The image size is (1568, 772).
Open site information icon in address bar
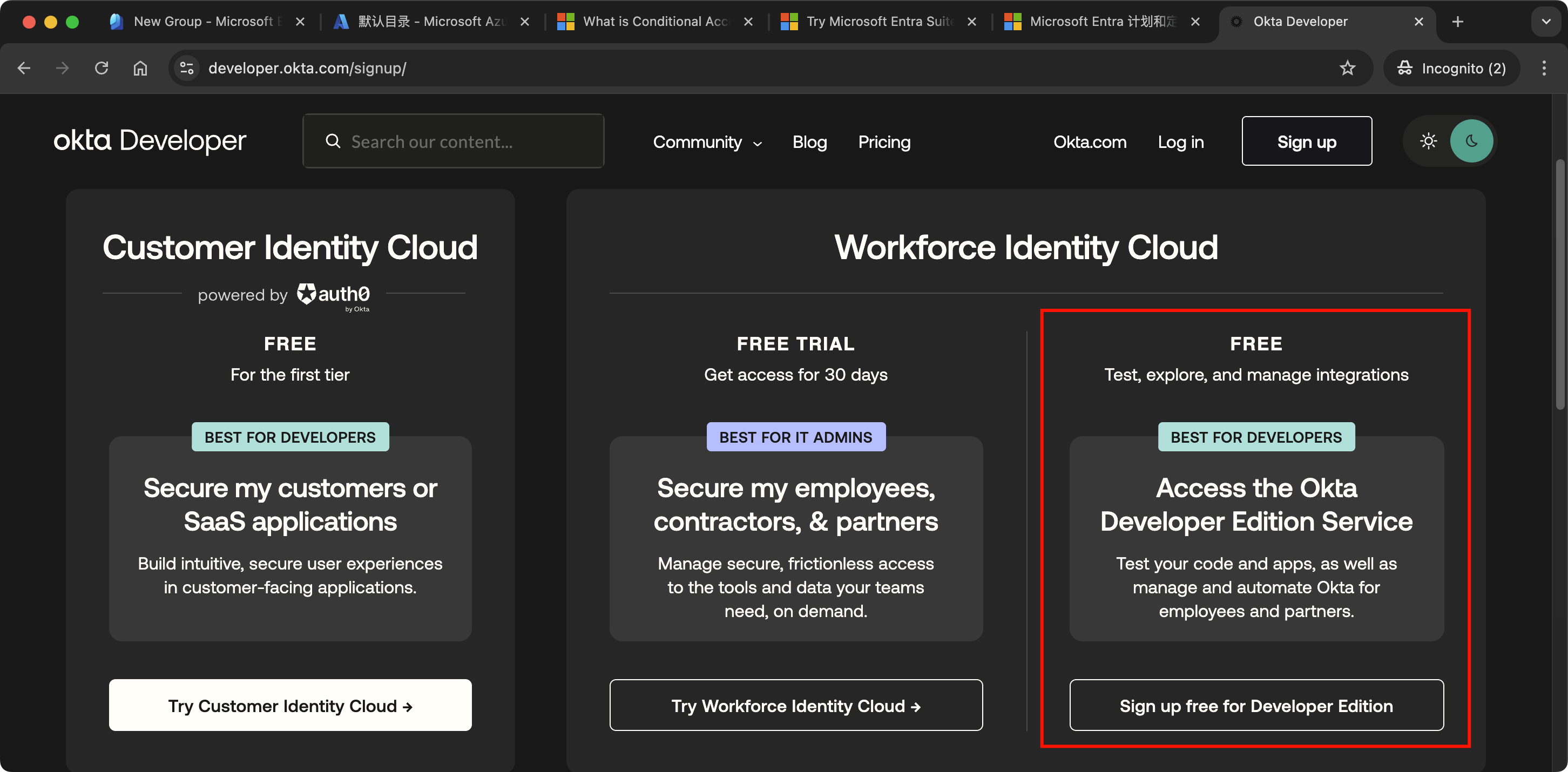coord(187,68)
